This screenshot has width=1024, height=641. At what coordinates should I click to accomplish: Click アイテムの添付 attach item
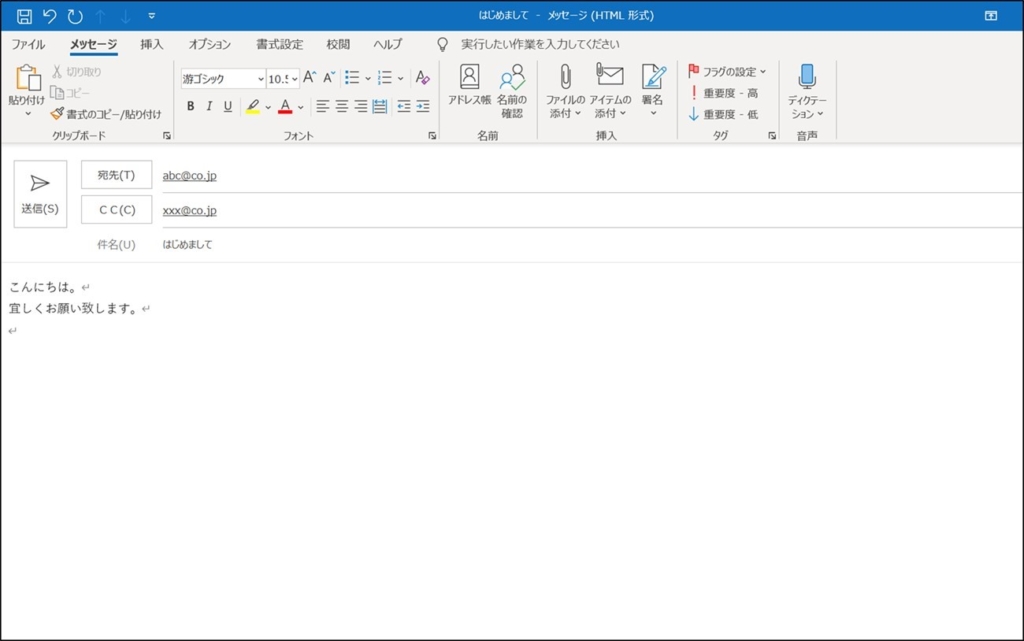tap(610, 91)
